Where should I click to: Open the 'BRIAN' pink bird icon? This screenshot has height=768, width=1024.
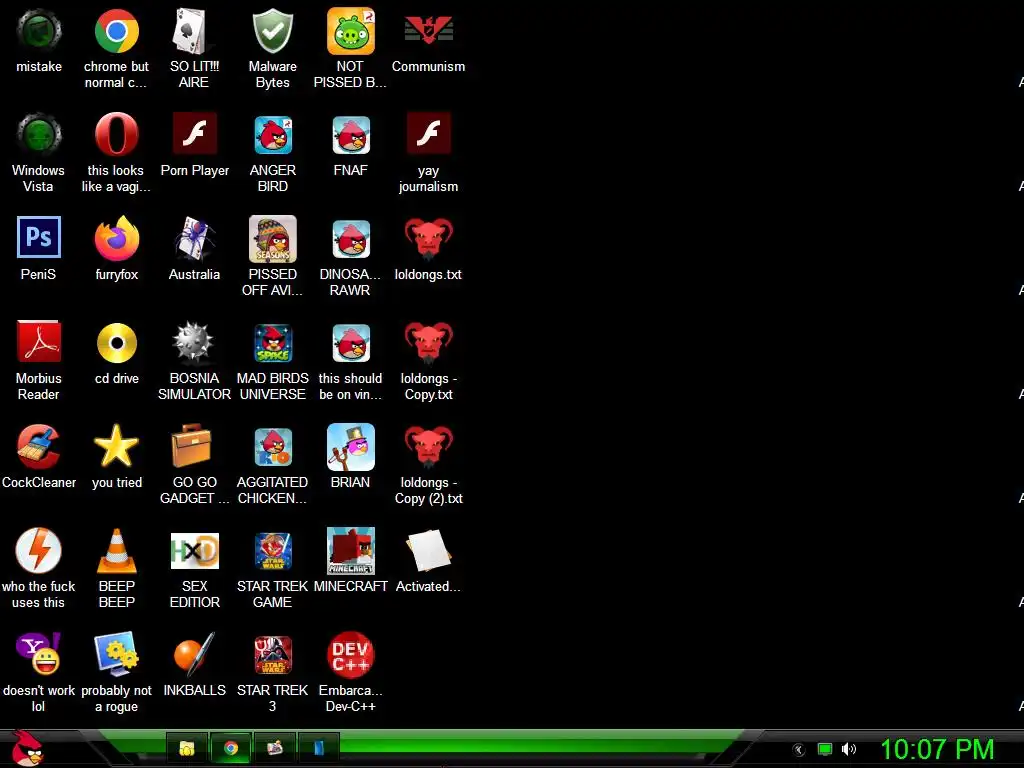[x=351, y=447]
